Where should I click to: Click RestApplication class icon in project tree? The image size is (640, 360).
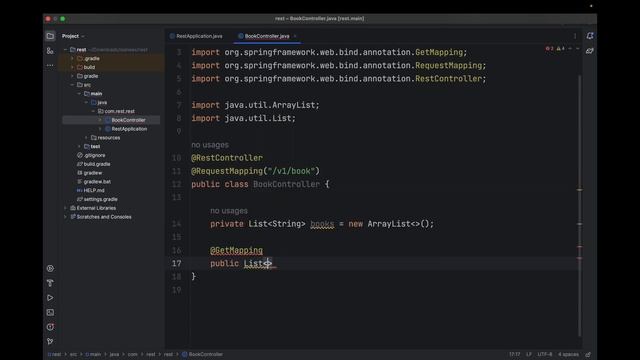click(x=108, y=129)
